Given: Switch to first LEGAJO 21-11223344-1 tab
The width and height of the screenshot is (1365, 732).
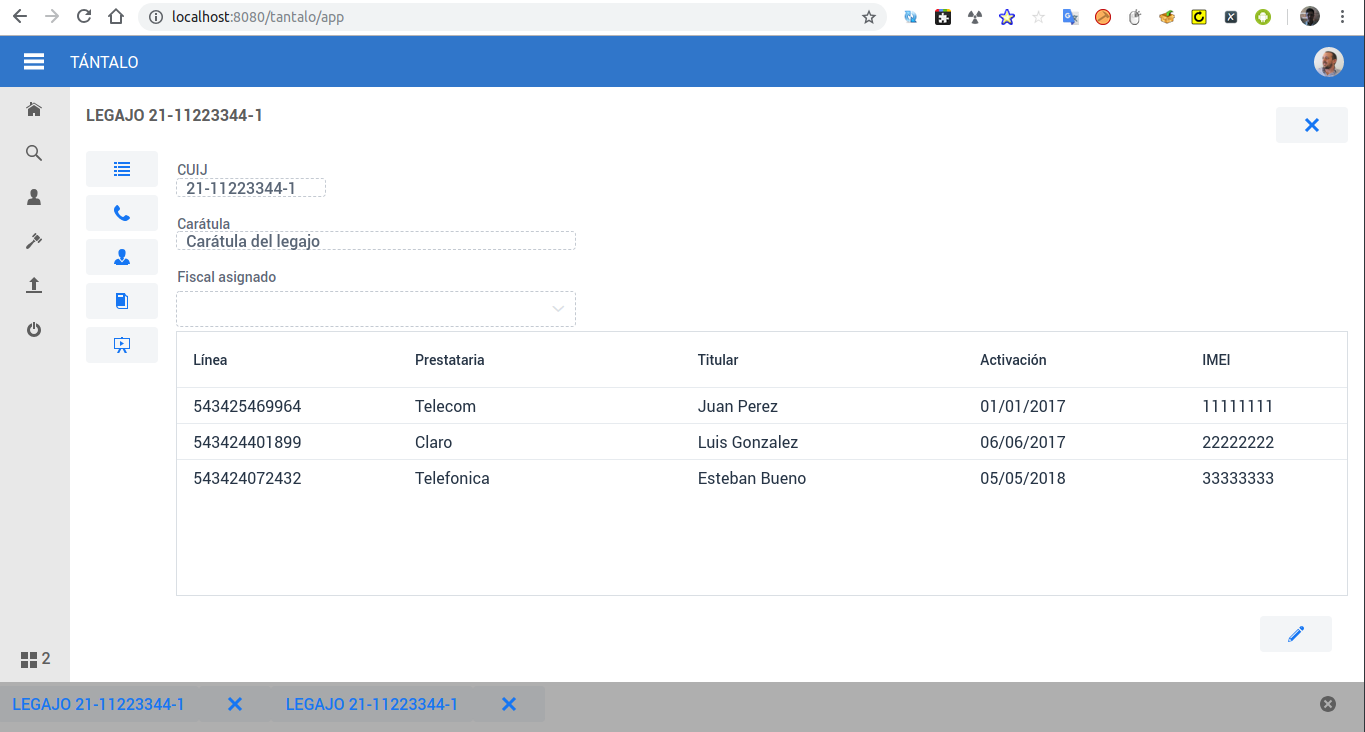Looking at the screenshot, I should coord(98,704).
